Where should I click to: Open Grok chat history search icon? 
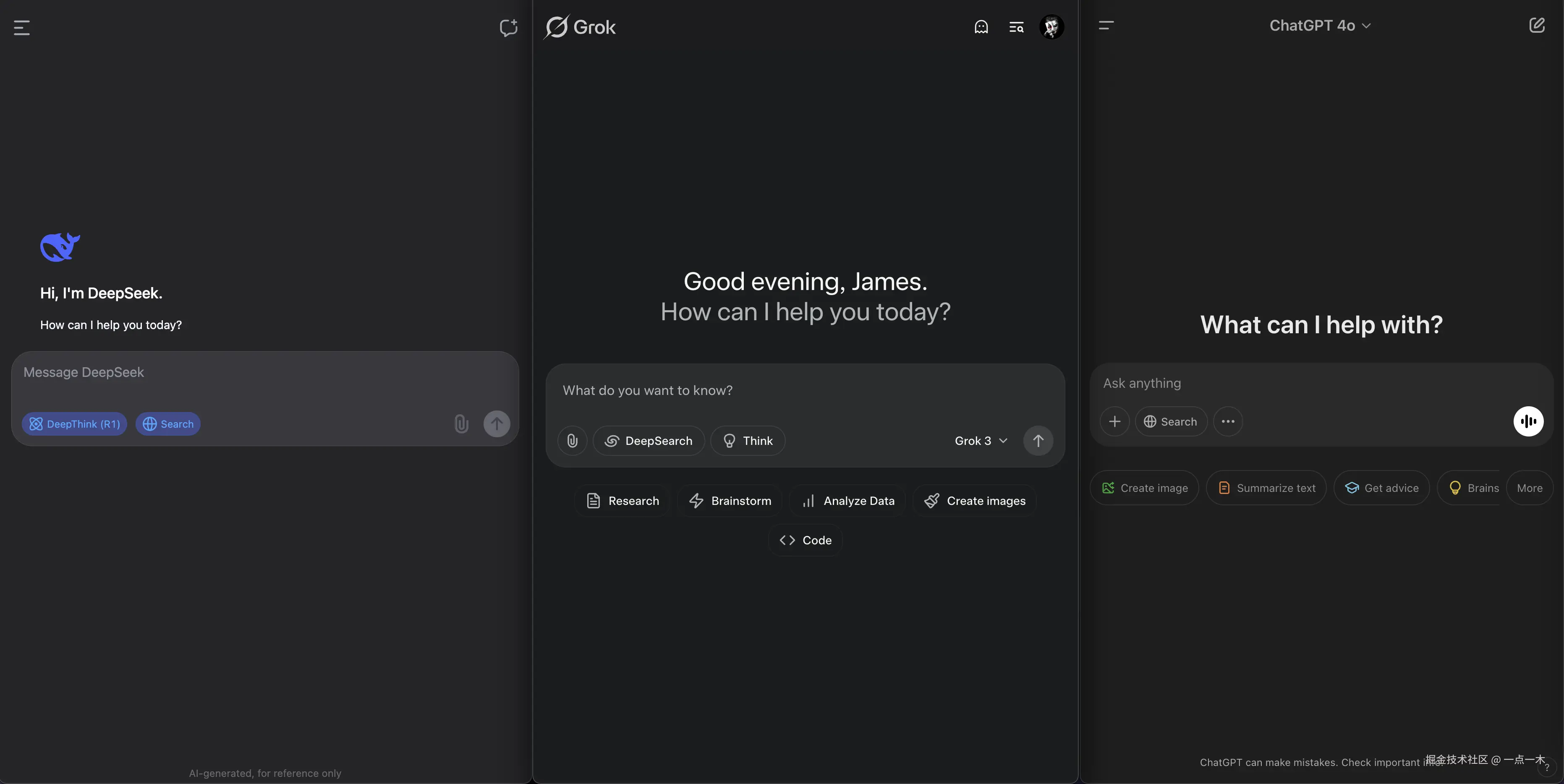click(1016, 27)
